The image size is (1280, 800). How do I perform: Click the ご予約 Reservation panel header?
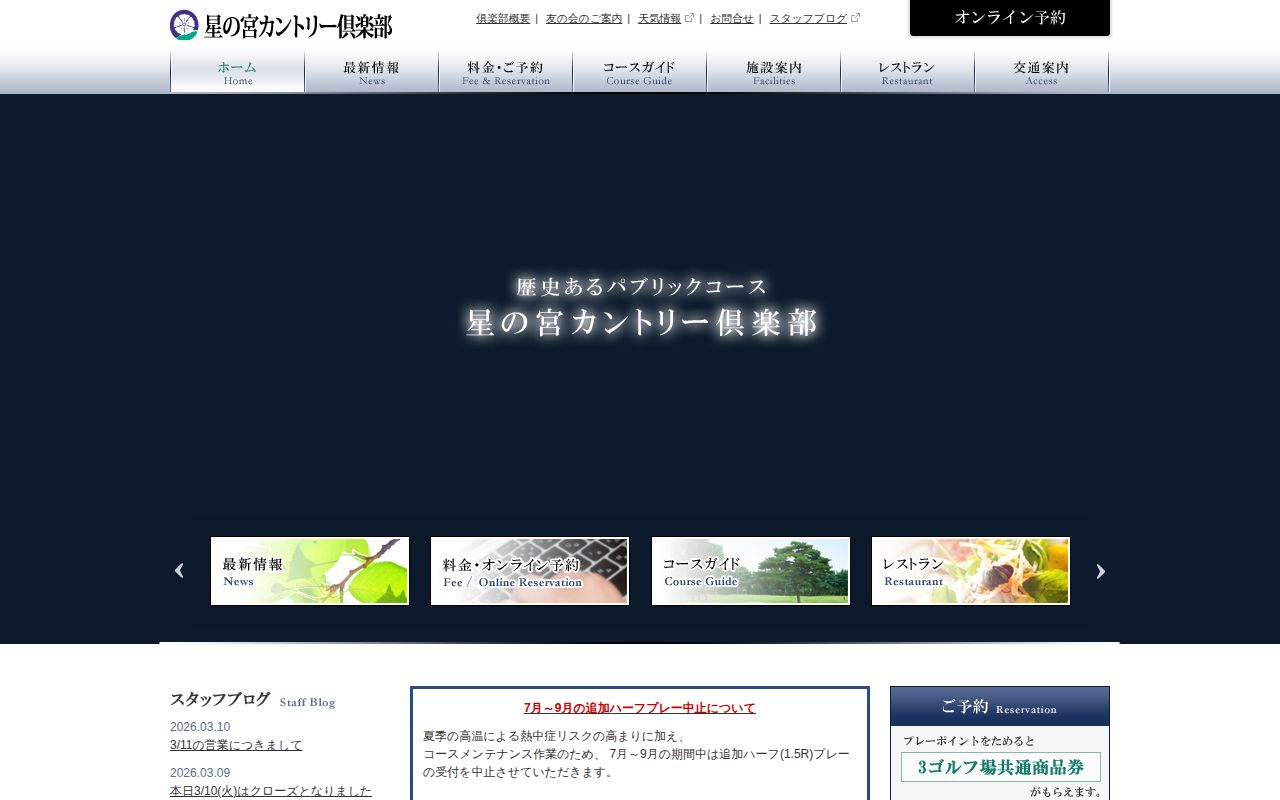pos(1000,706)
